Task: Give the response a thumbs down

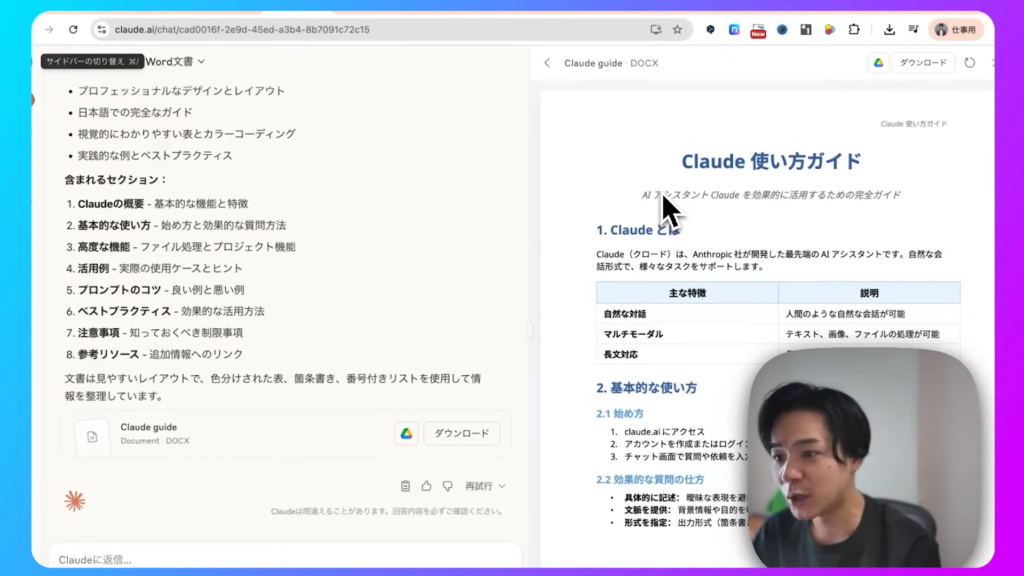Action: pos(447,486)
